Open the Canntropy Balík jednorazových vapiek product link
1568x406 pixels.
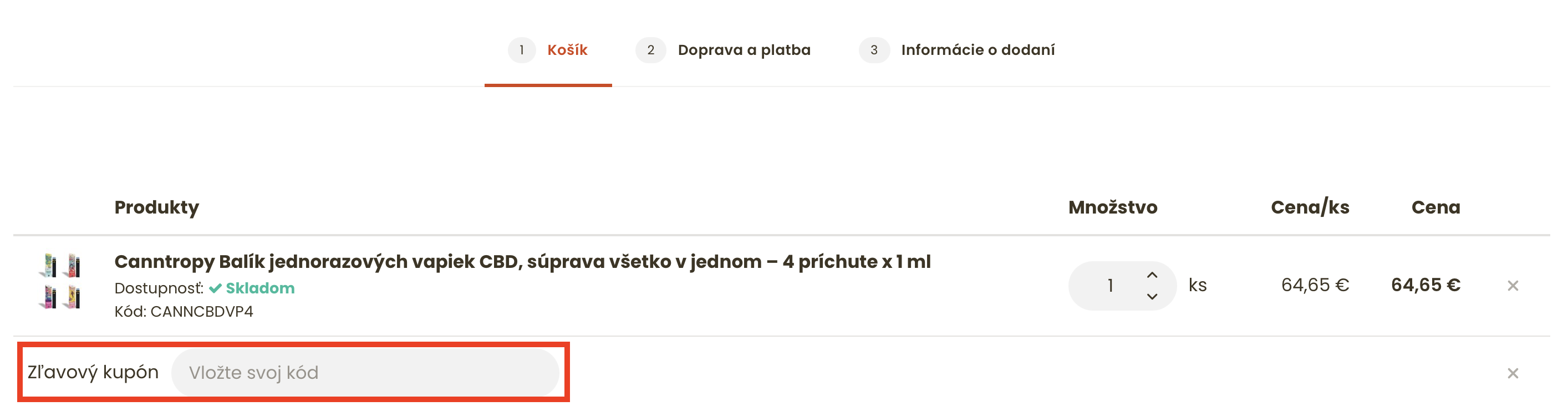point(522,262)
